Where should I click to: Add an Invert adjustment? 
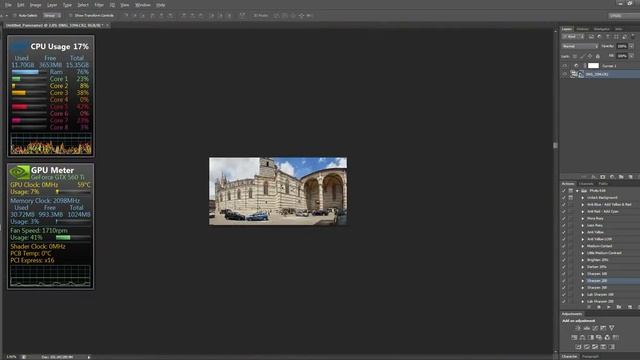click(578, 347)
